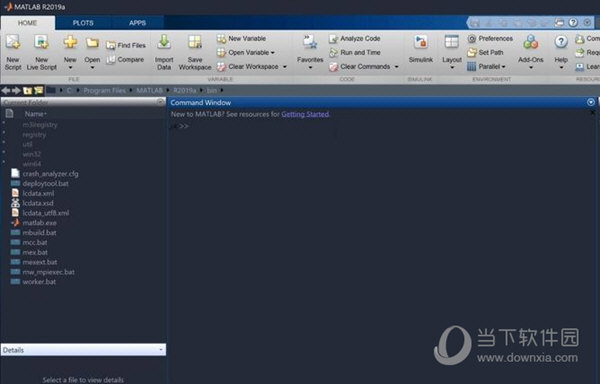The height and width of the screenshot is (384, 600).
Task: Start Run and Time profiler
Action: pyautogui.click(x=354, y=52)
